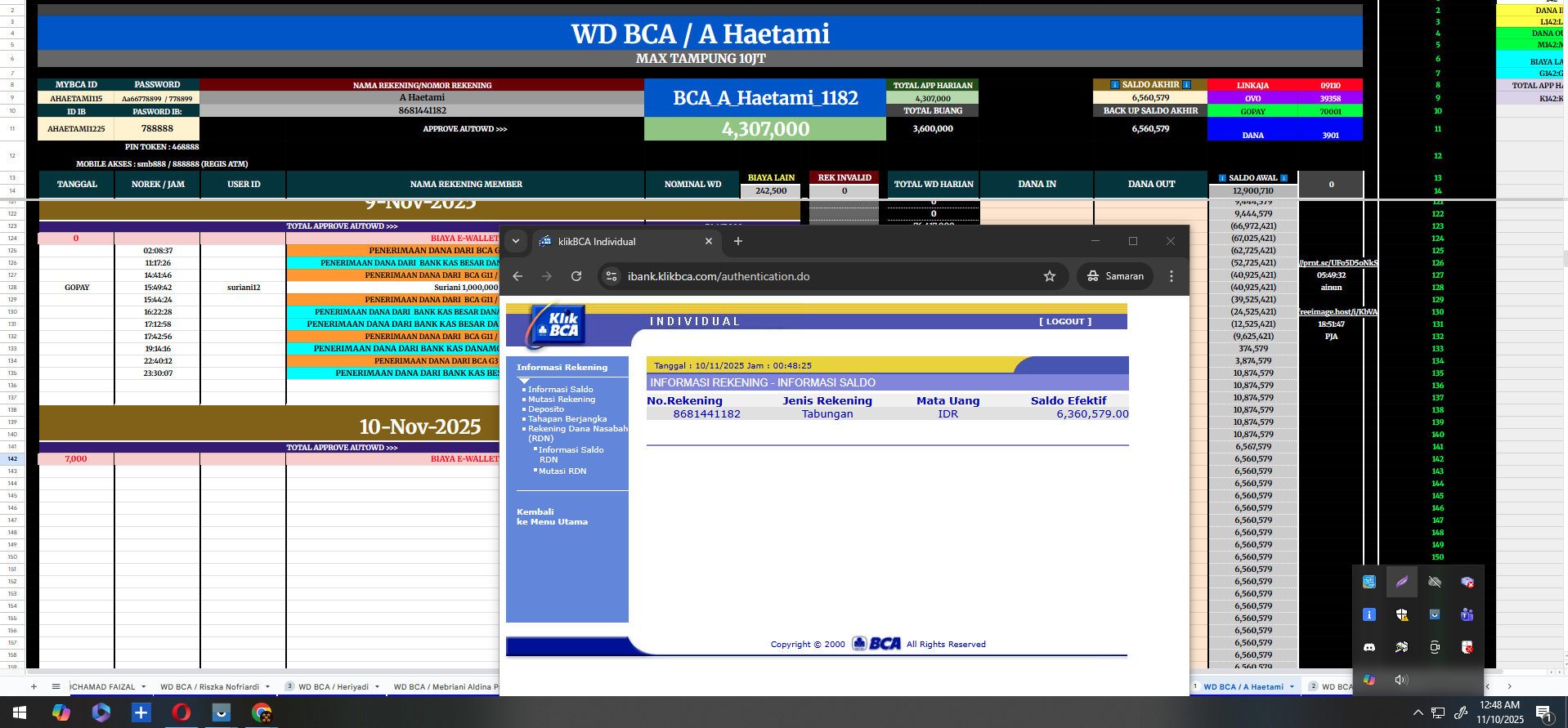Open Informasi Saldo in sidebar menu
This screenshot has height=728, width=1568.
click(560, 390)
